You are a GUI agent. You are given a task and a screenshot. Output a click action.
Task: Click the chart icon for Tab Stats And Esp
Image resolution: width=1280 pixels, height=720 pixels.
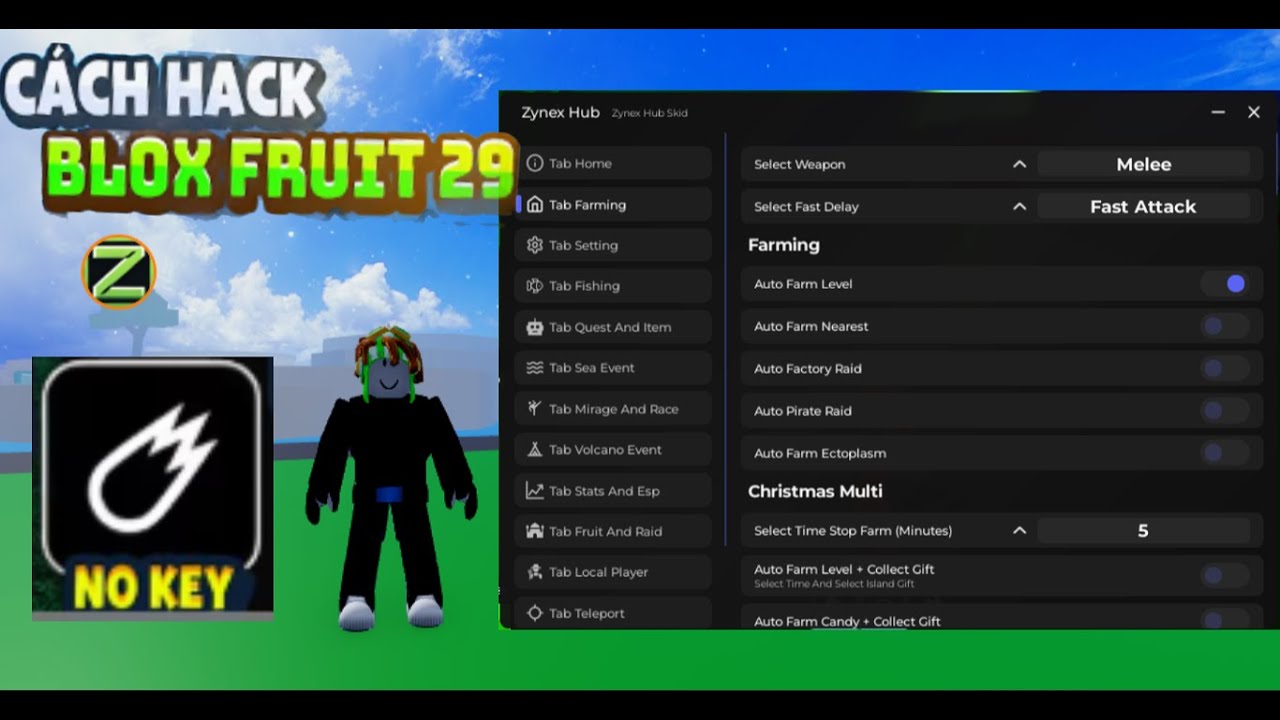pos(535,491)
